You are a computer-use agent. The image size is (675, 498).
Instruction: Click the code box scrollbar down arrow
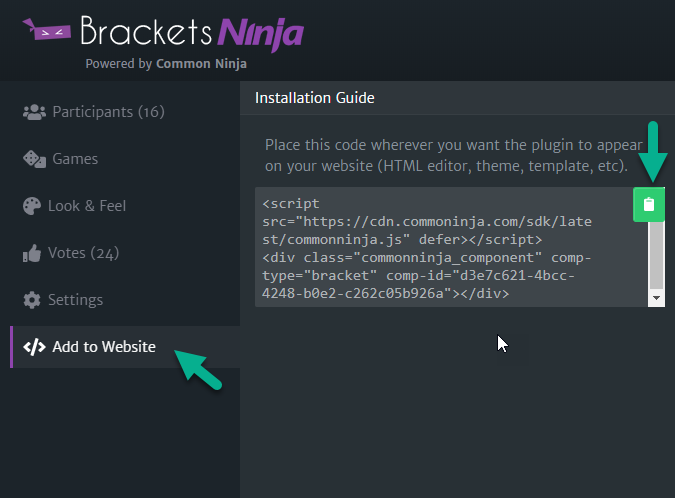656,298
